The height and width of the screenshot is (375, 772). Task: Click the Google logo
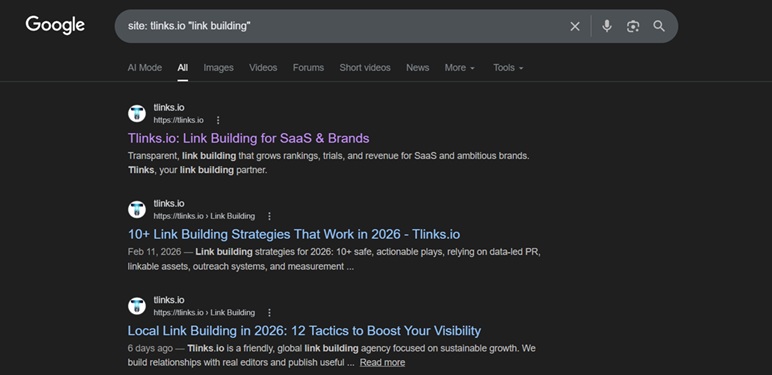[55, 26]
